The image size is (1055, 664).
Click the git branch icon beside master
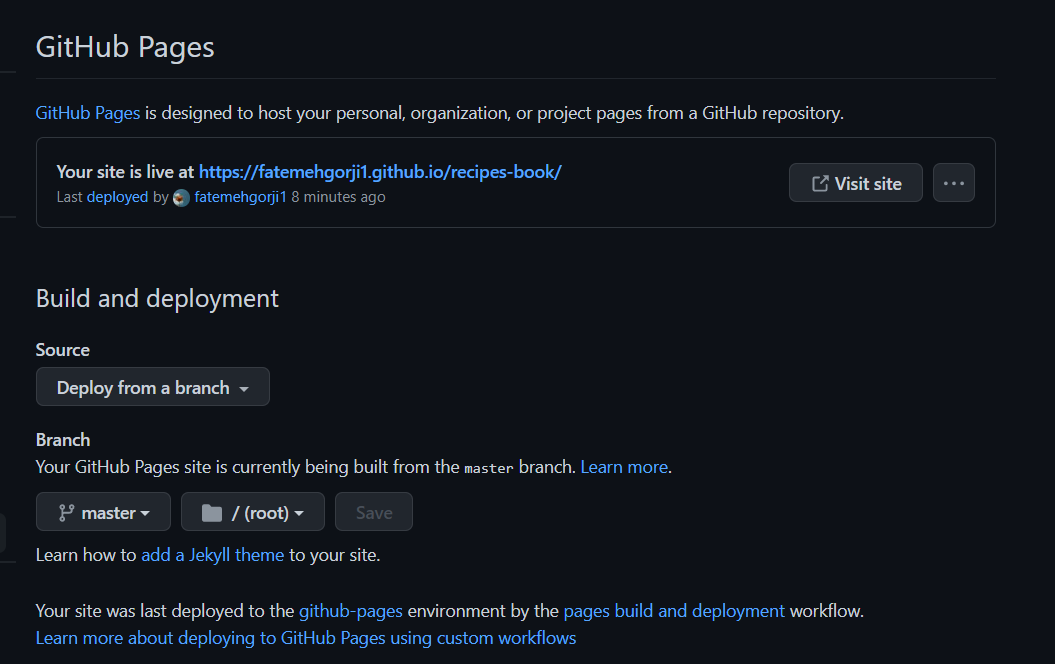(66, 512)
